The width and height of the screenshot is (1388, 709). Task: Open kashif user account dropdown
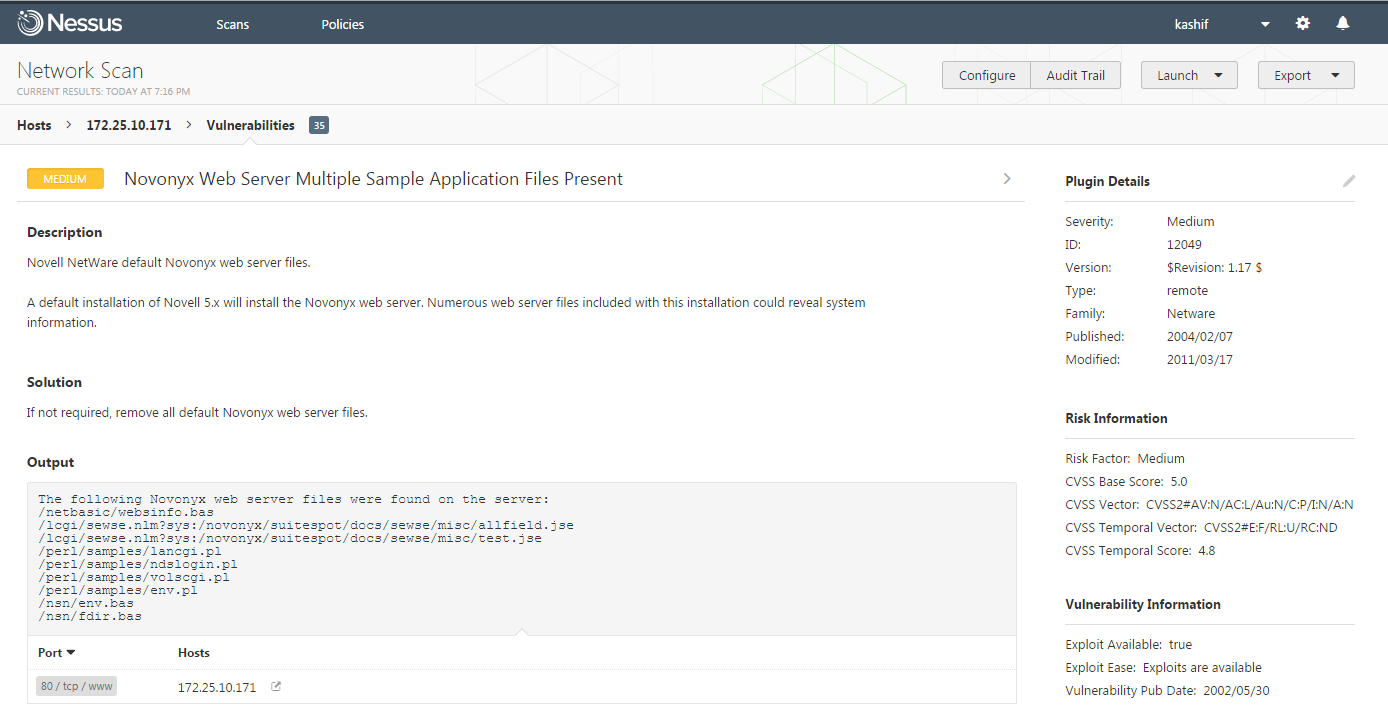click(x=1222, y=24)
